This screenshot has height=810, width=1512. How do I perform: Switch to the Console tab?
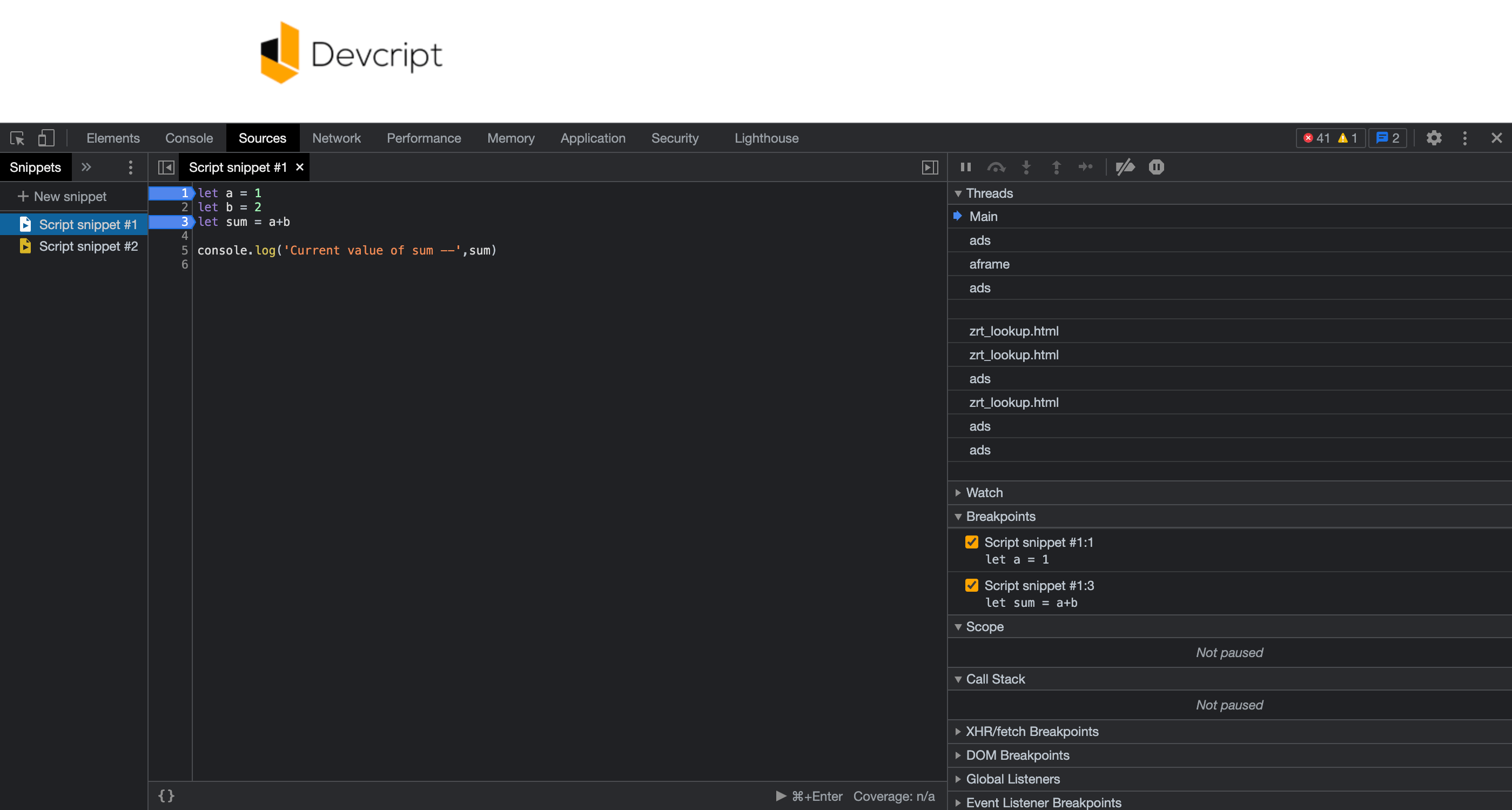189,138
